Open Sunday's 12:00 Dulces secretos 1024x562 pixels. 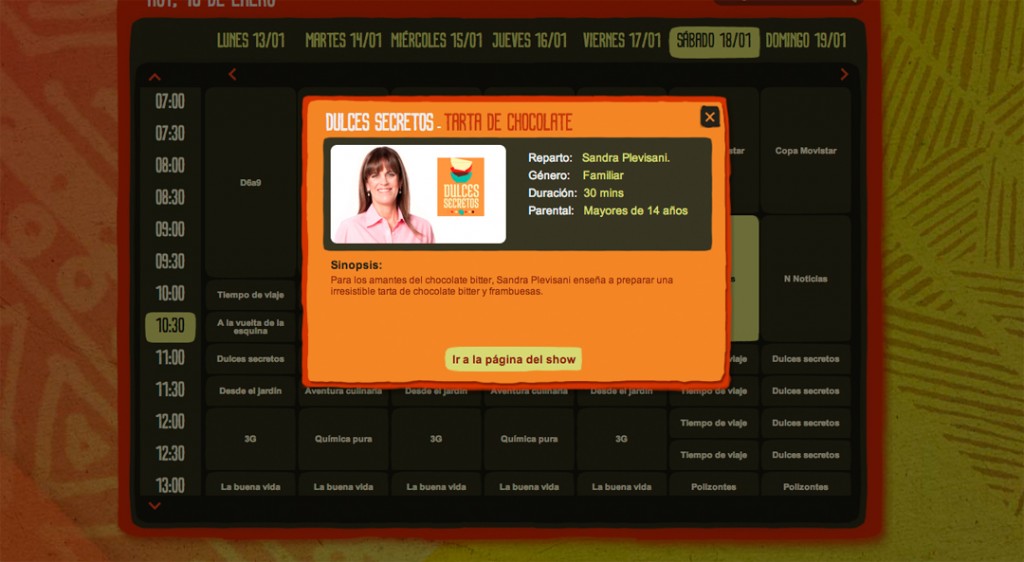coord(806,423)
